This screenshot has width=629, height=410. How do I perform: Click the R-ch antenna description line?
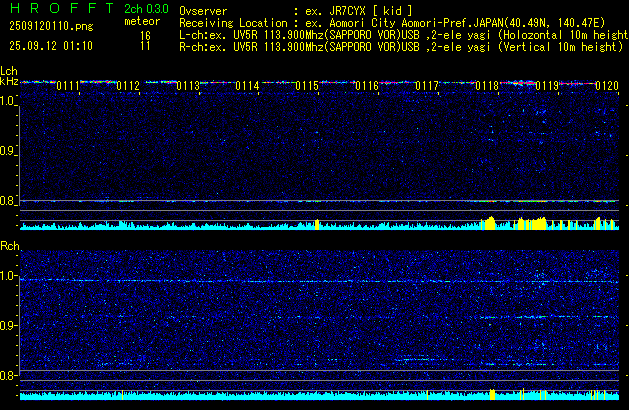pos(401,47)
